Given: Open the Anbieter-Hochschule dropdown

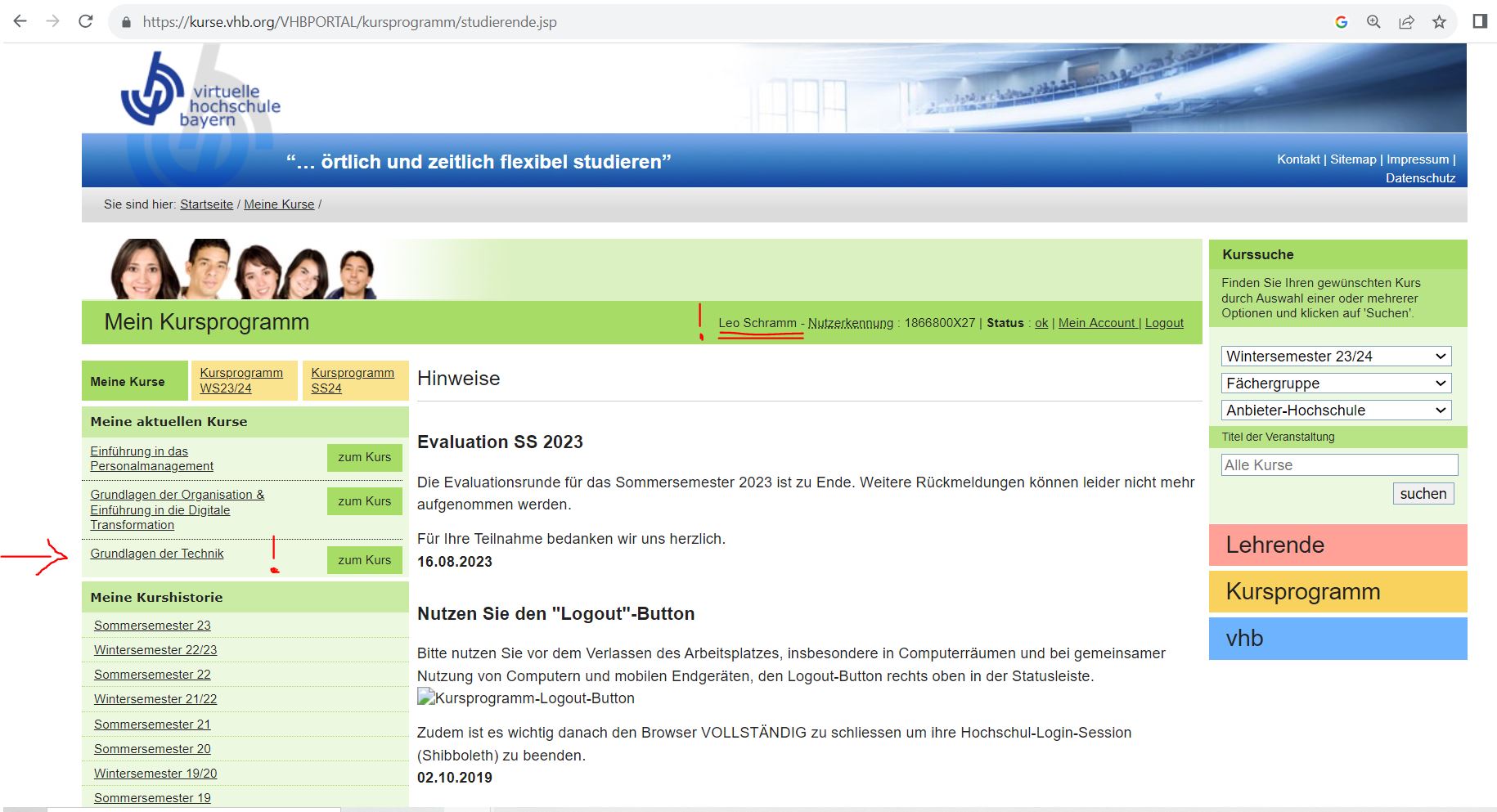Looking at the screenshot, I should [x=1336, y=410].
